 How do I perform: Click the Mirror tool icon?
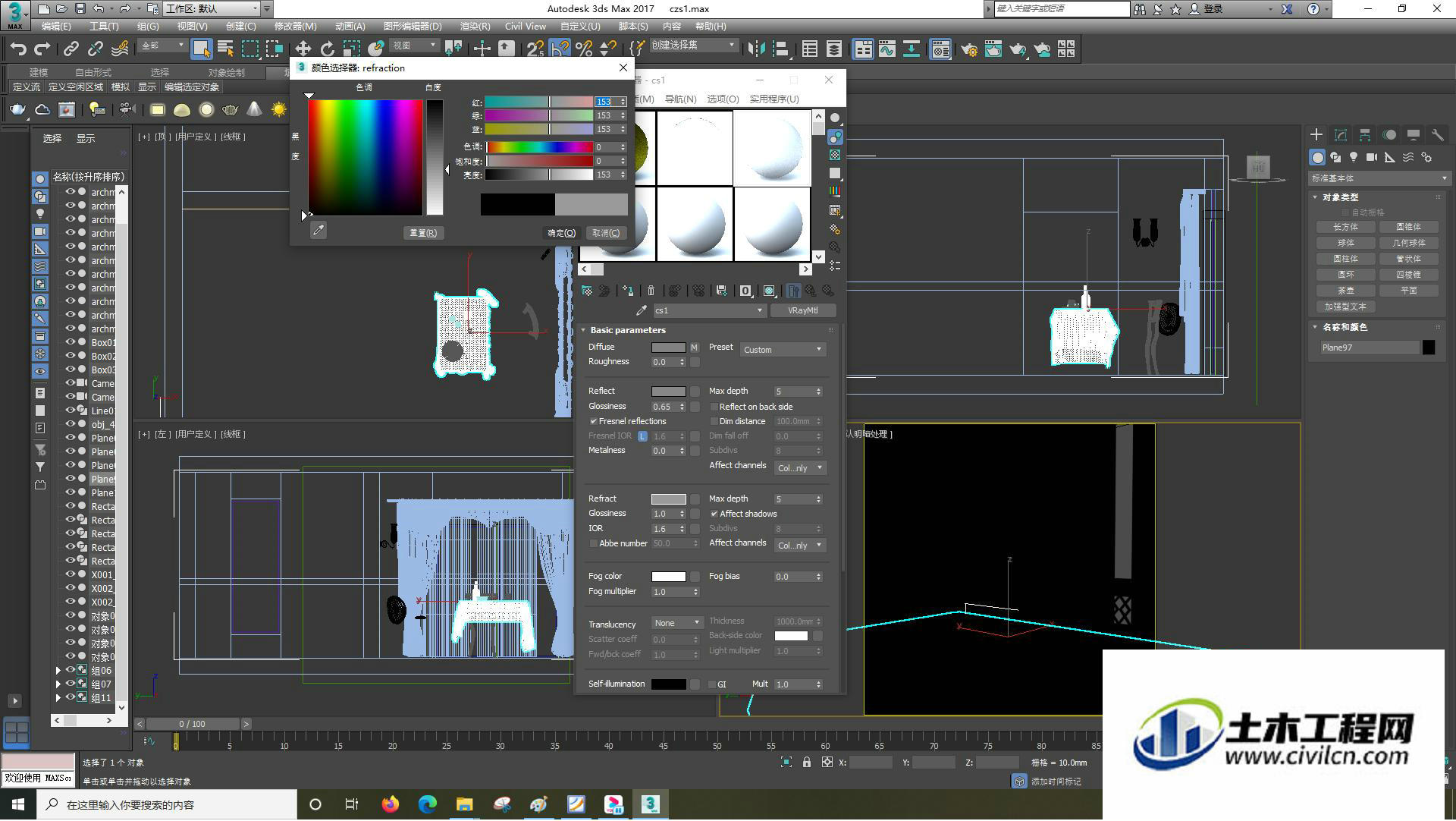(x=755, y=49)
